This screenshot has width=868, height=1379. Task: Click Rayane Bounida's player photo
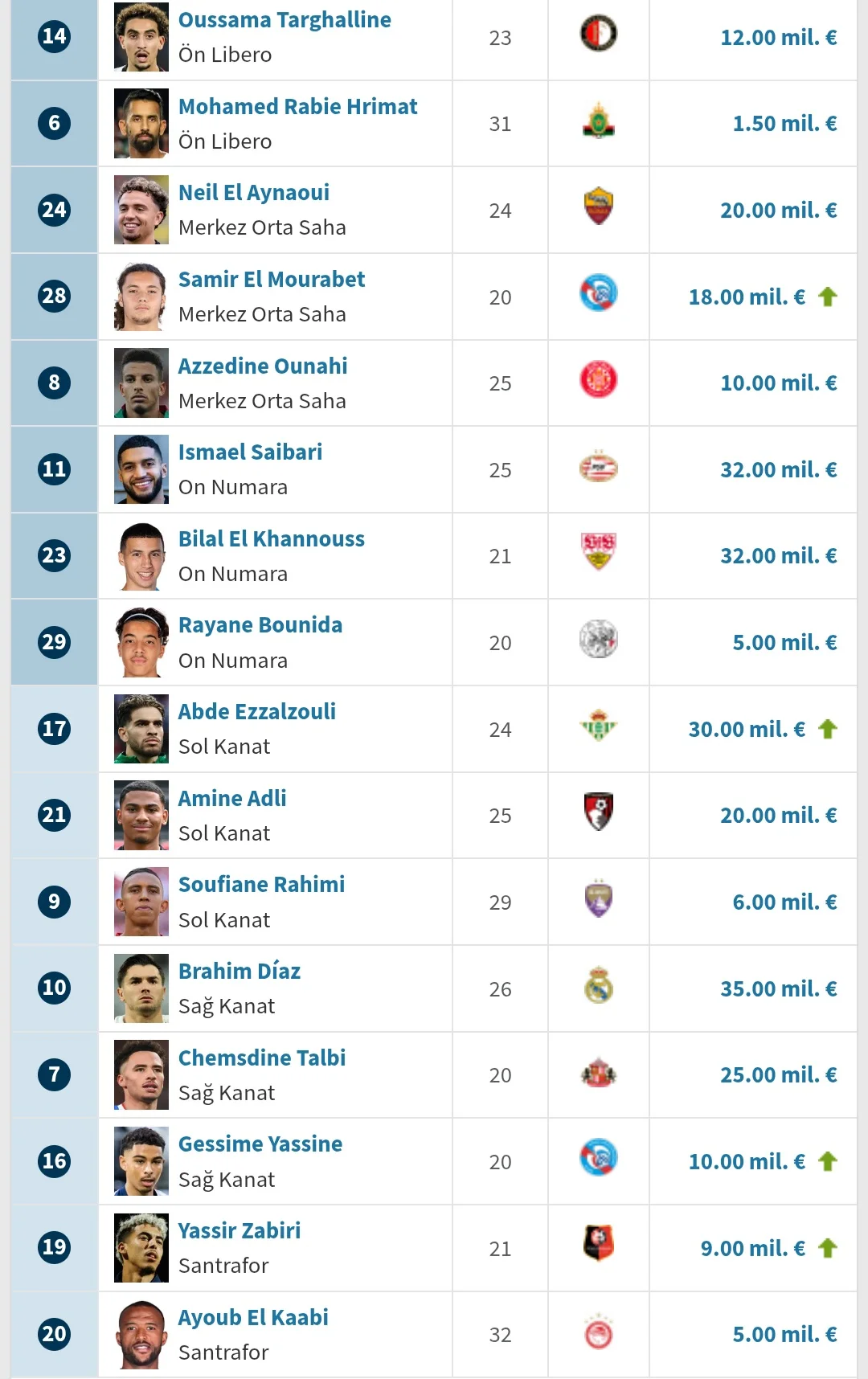pos(141,642)
